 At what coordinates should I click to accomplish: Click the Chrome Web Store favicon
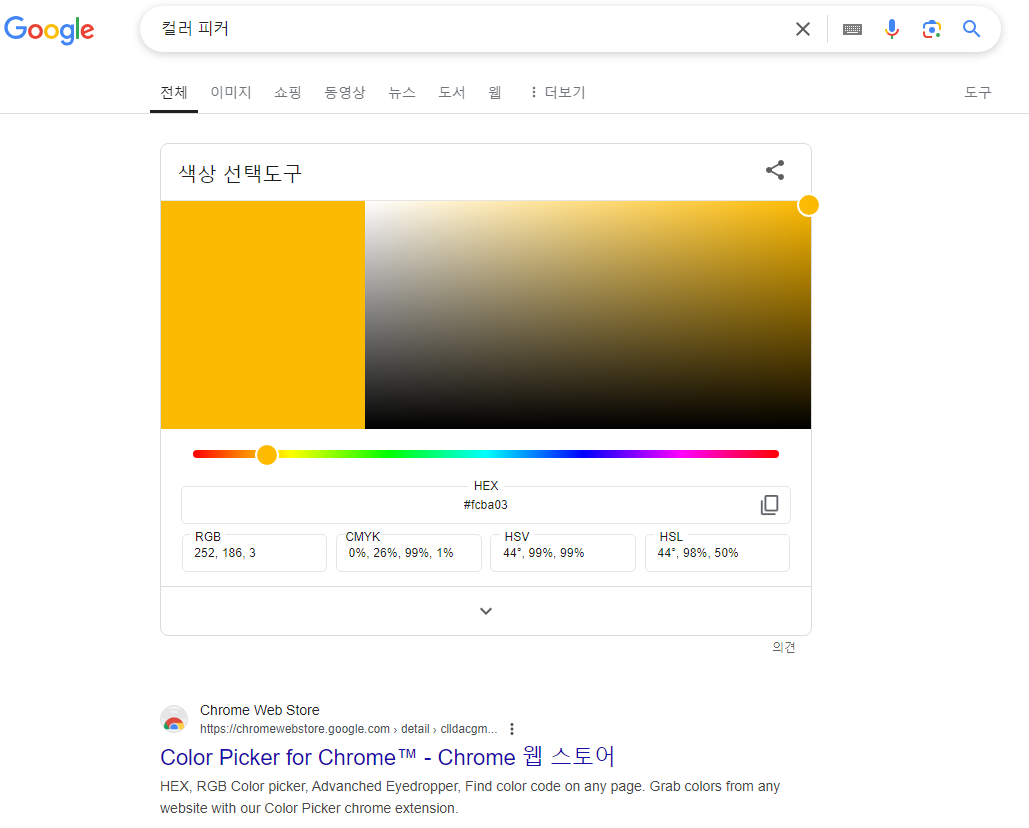(x=174, y=719)
